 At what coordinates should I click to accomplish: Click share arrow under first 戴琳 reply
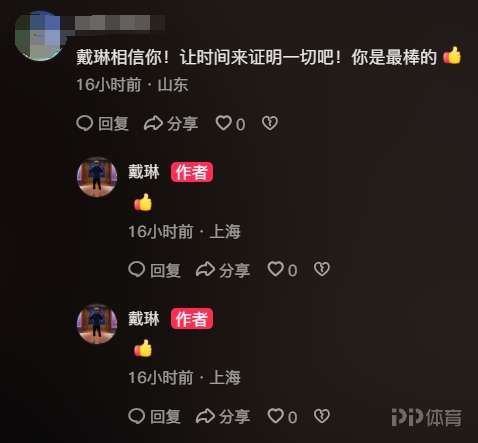(x=205, y=270)
